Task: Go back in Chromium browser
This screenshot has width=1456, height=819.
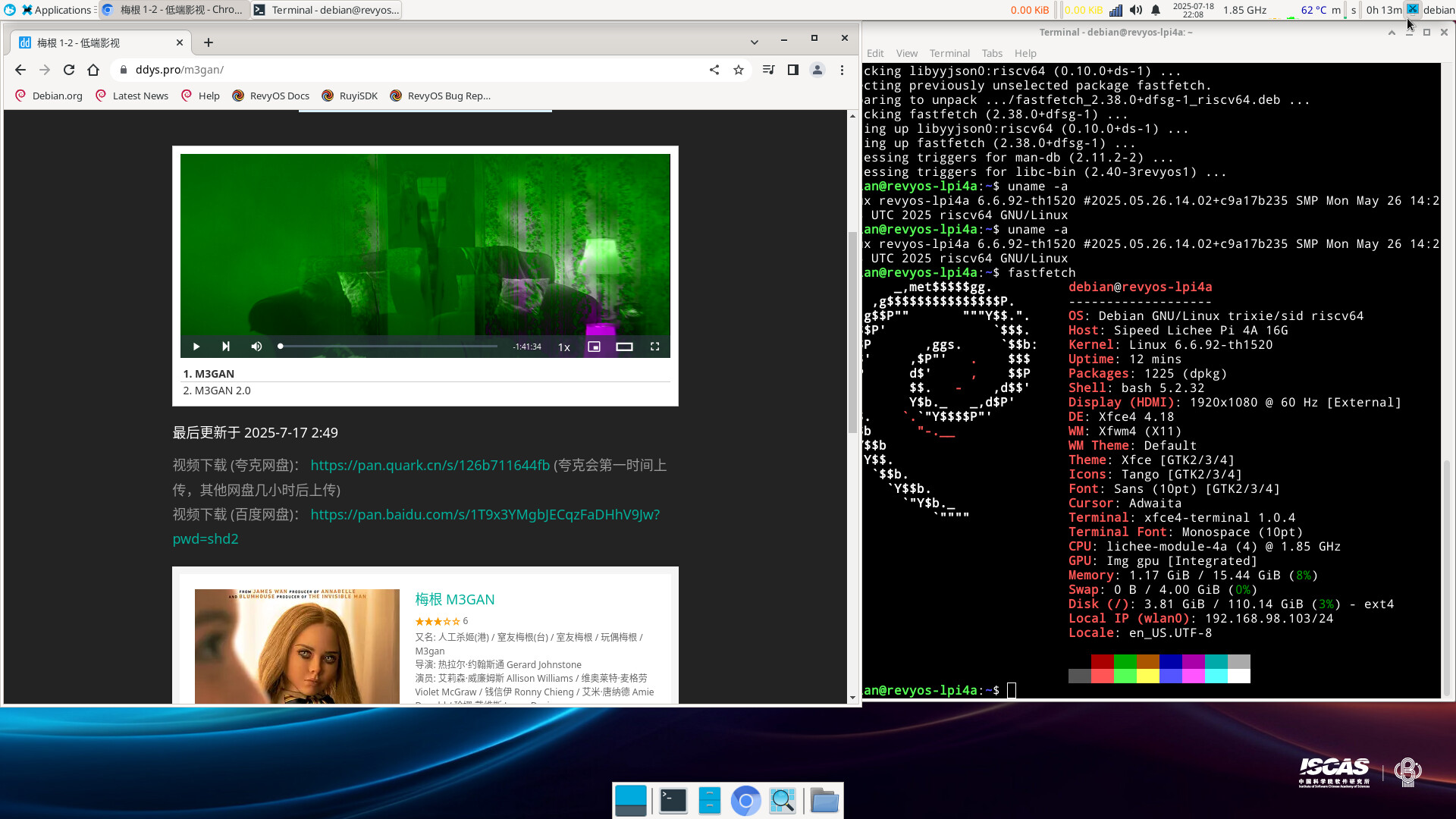Action: [20, 70]
